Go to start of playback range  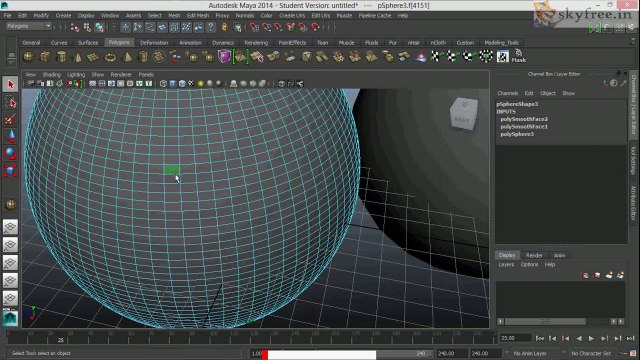coord(540,338)
